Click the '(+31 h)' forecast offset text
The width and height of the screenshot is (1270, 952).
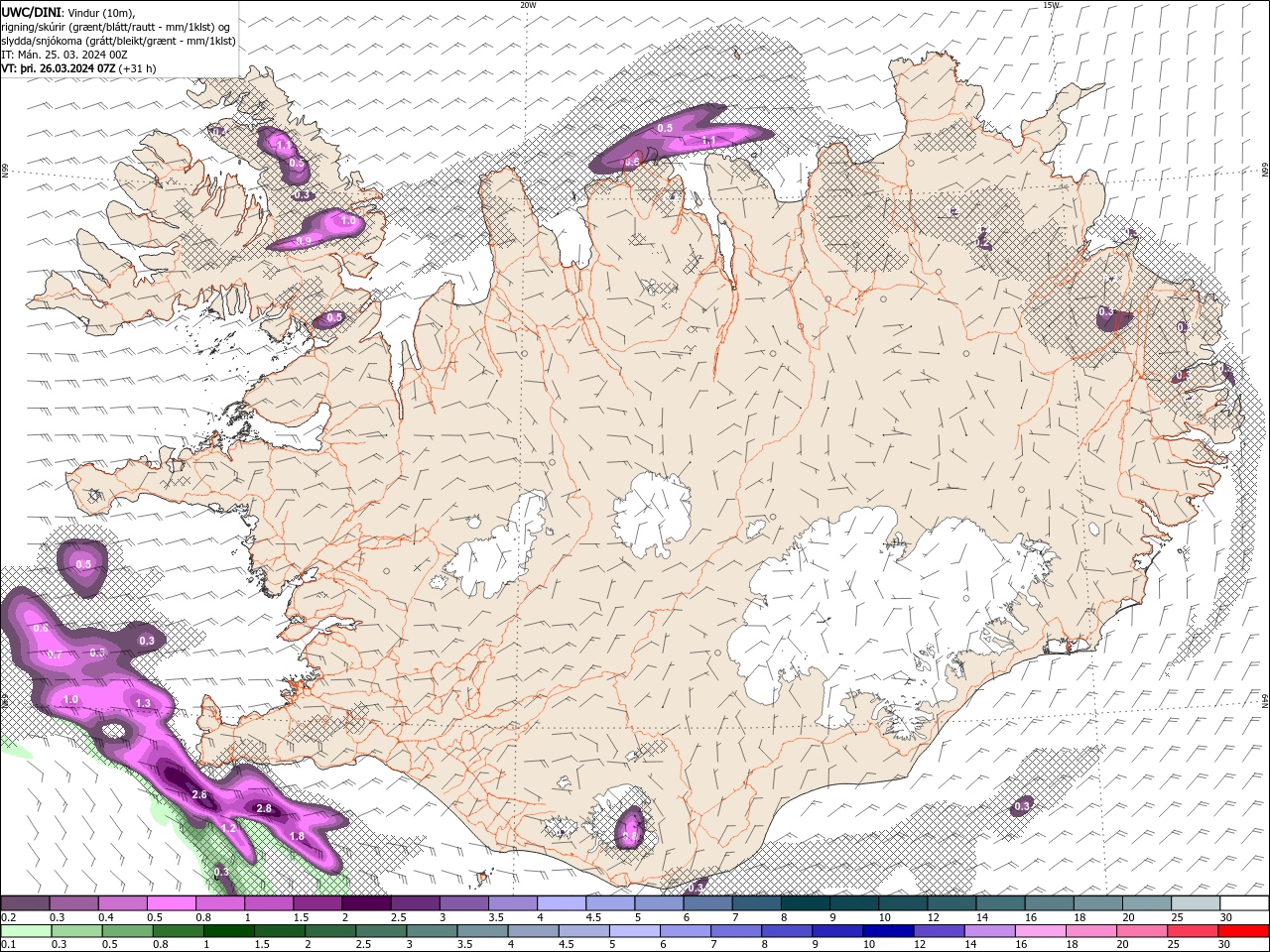tap(137, 68)
